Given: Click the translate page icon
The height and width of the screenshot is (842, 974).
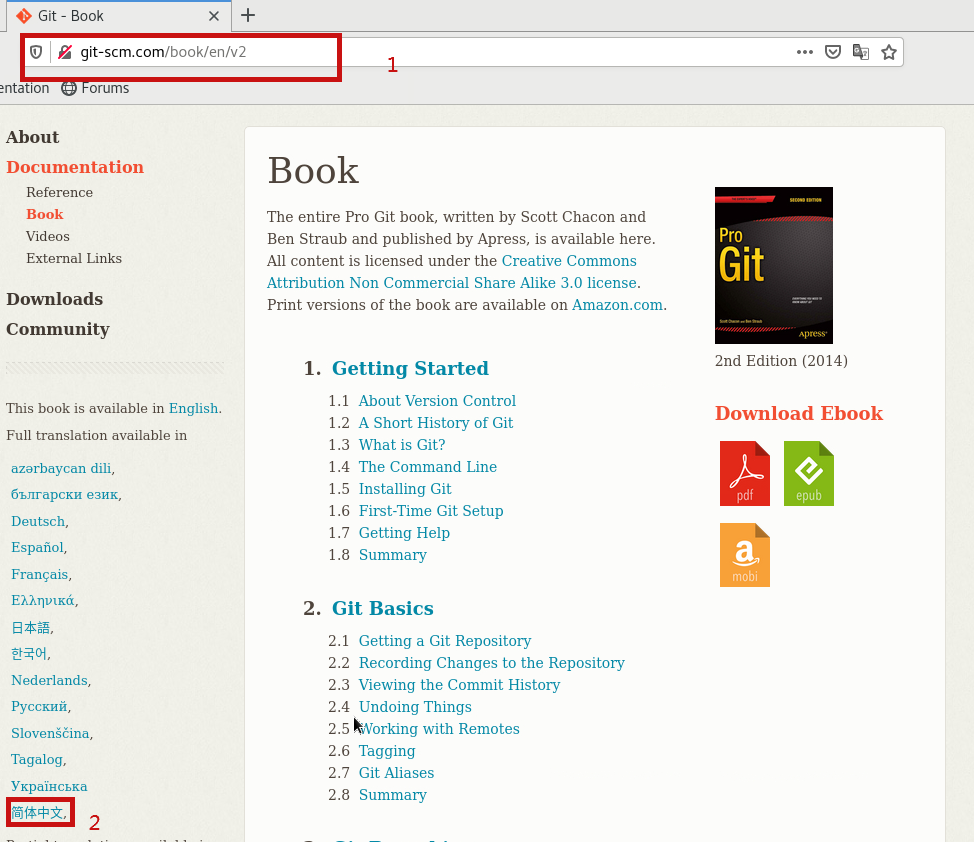Looking at the screenshot, I should coord(860,52).
